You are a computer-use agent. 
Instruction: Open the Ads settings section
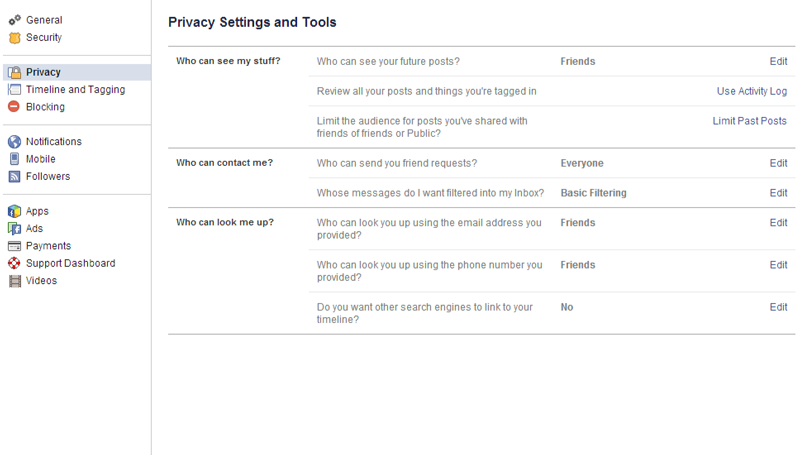tap(34, 229)
